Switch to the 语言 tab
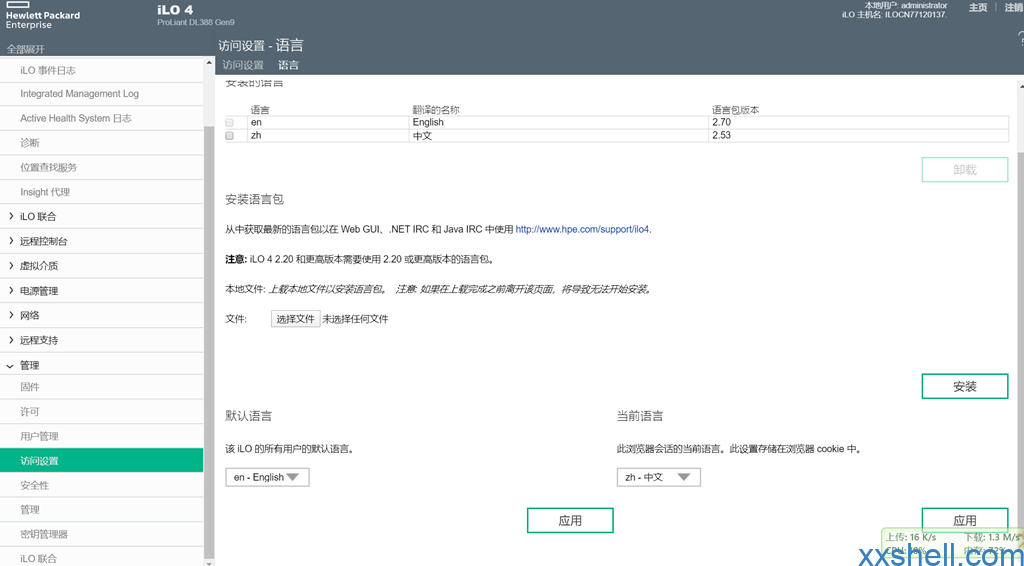 click(288, 65)
